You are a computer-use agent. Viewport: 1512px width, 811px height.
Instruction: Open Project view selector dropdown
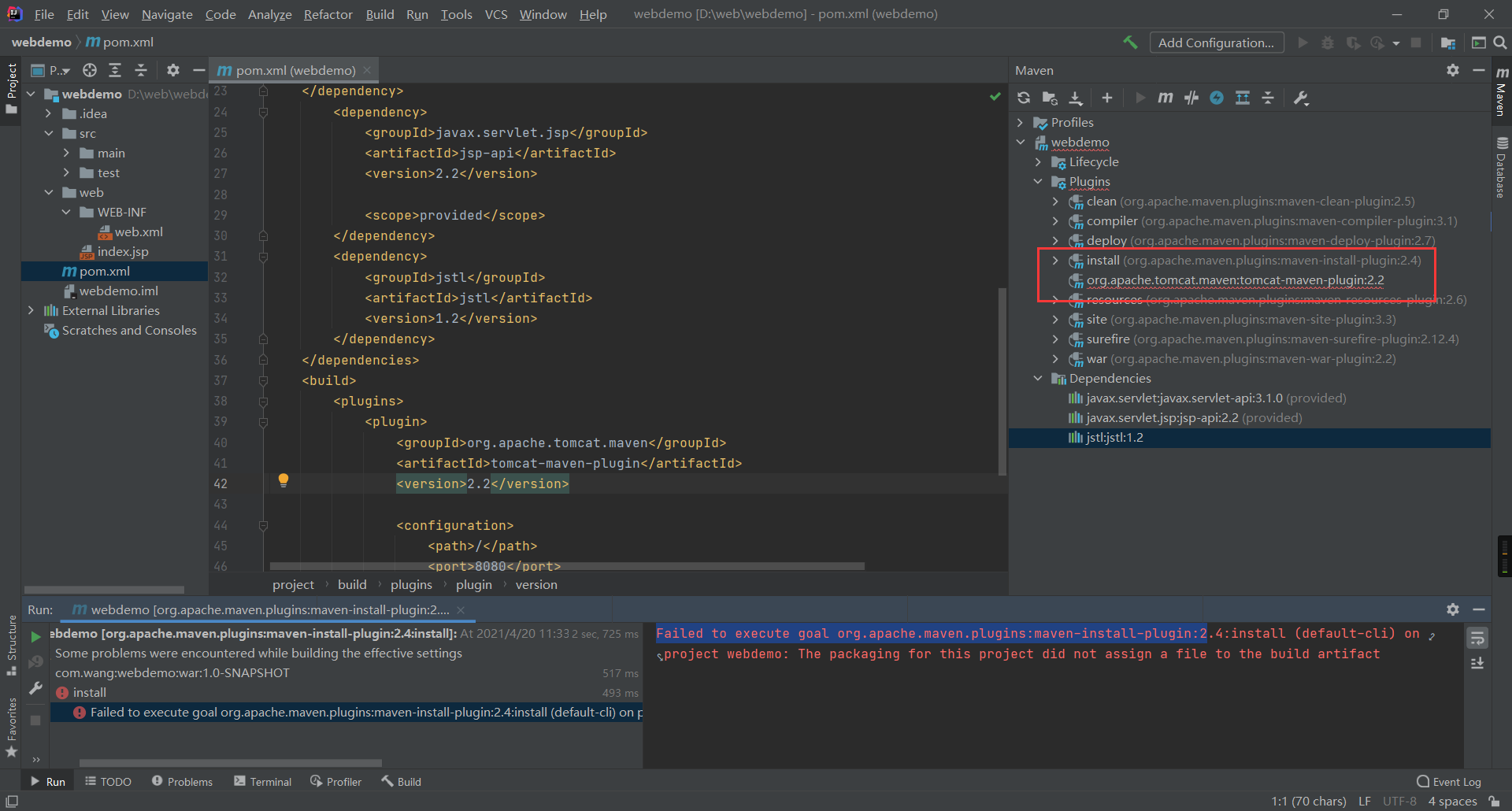[50, 70]
